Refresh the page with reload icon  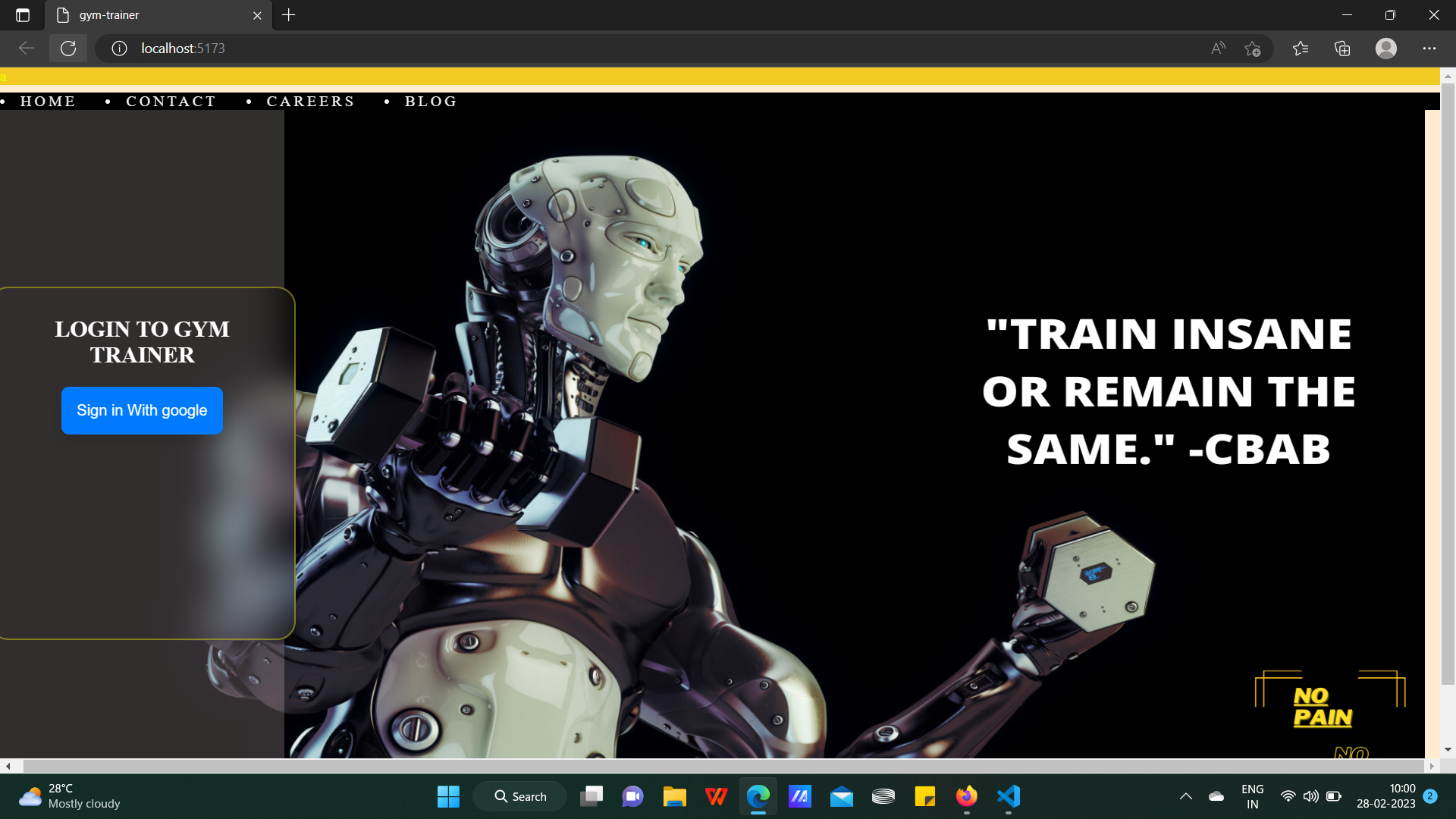click(x=68, y=49)
